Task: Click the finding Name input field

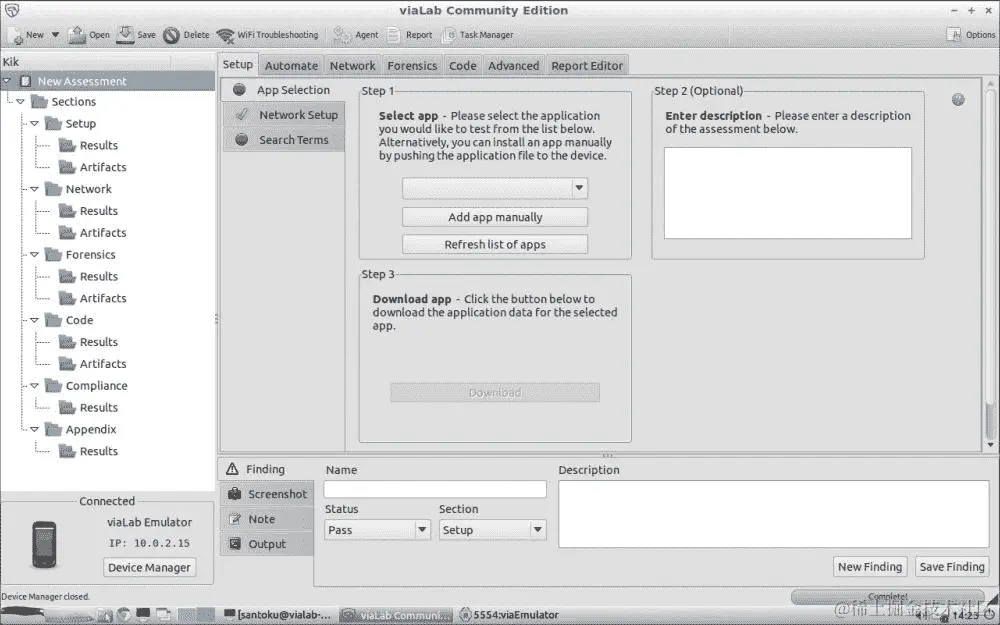Action: click(435, 489)
